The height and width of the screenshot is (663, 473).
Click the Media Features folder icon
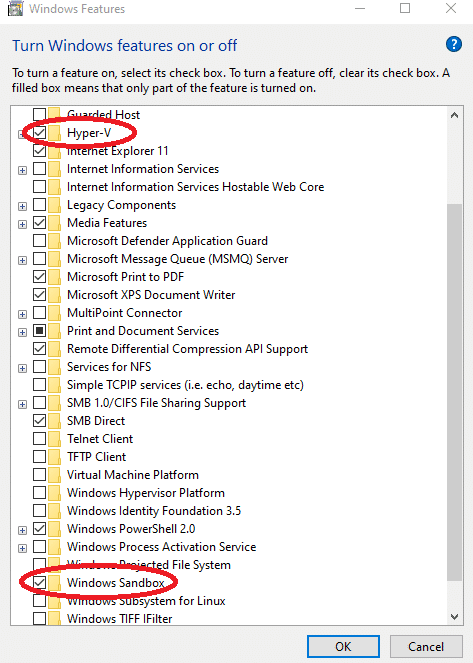point(55,223)
